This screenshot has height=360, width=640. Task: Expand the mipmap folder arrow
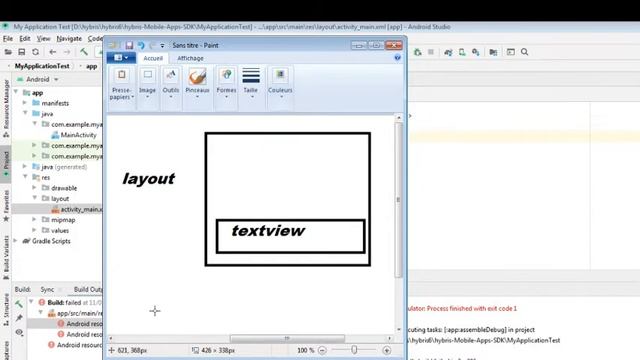[x=34, y=220]
